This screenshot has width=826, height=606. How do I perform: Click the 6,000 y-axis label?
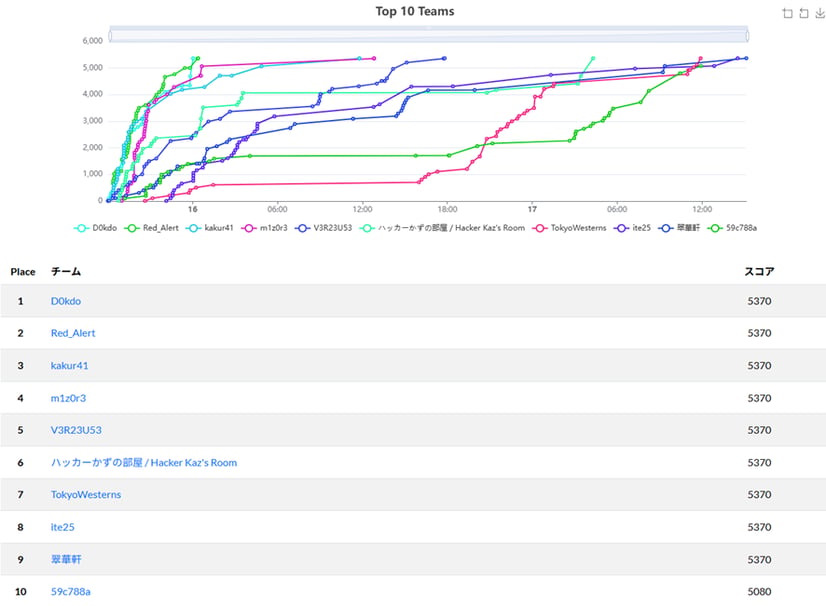pos(93,41)
